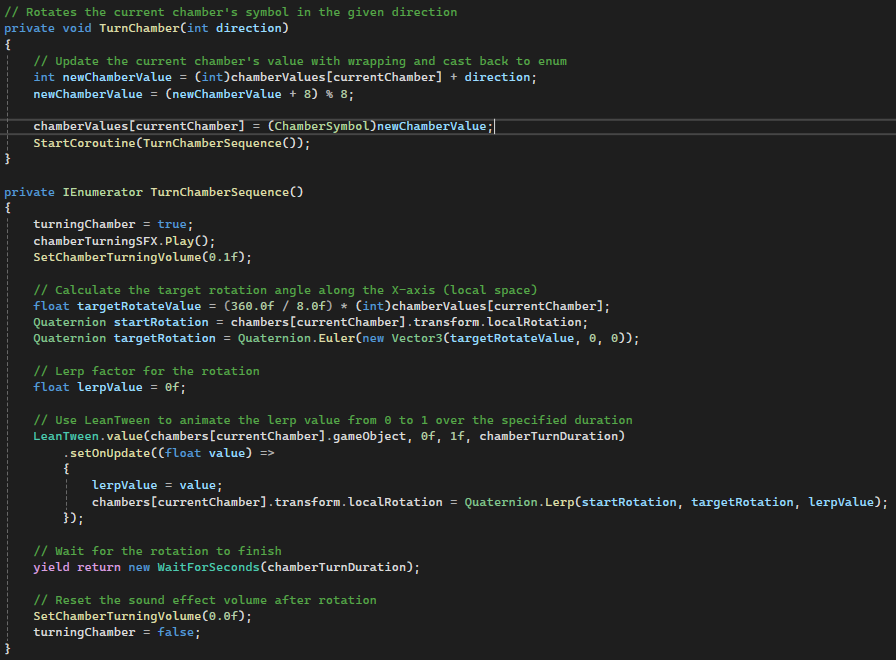This screenshot has width=896, height=660.
Task: Click the "LeanTween.value" call
Action: click(x=88, y=437)
